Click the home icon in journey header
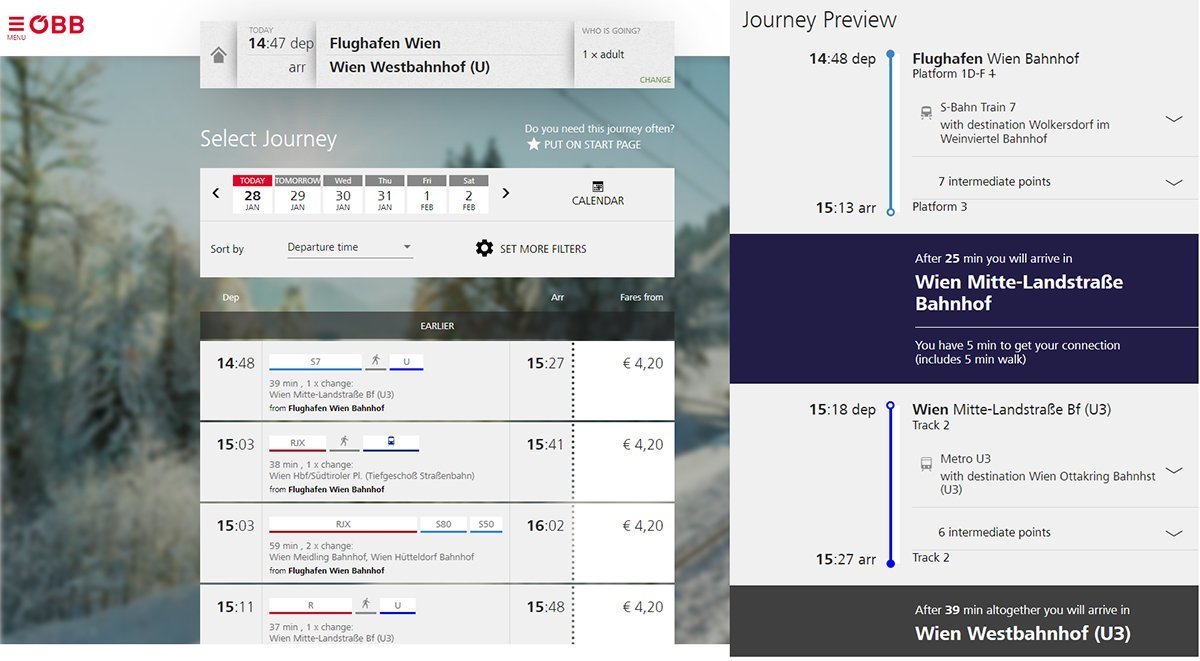Screen dimensions: 1200x661 (218, 55)
